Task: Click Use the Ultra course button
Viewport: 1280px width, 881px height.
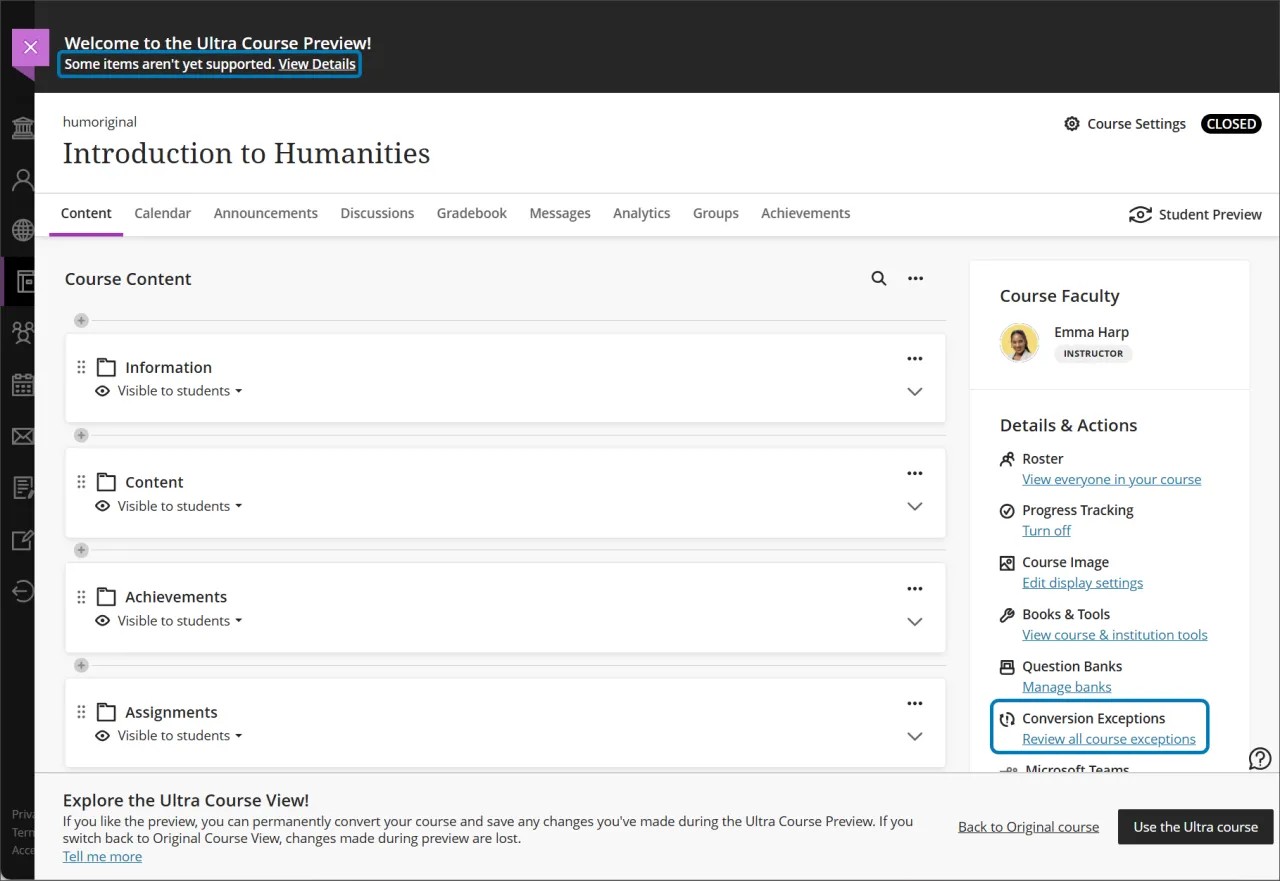Action: (x=1195, y=827)
